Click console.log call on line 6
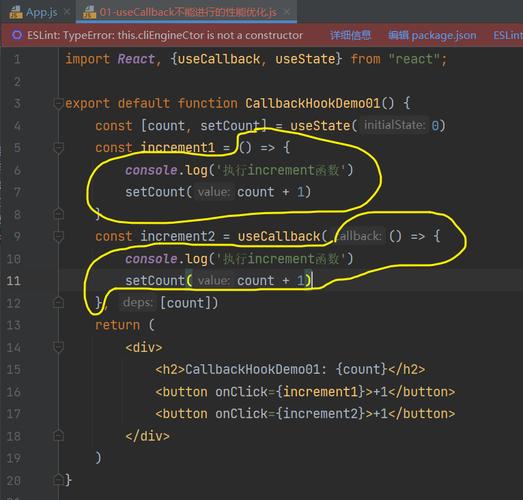 (x=238, y=170)
